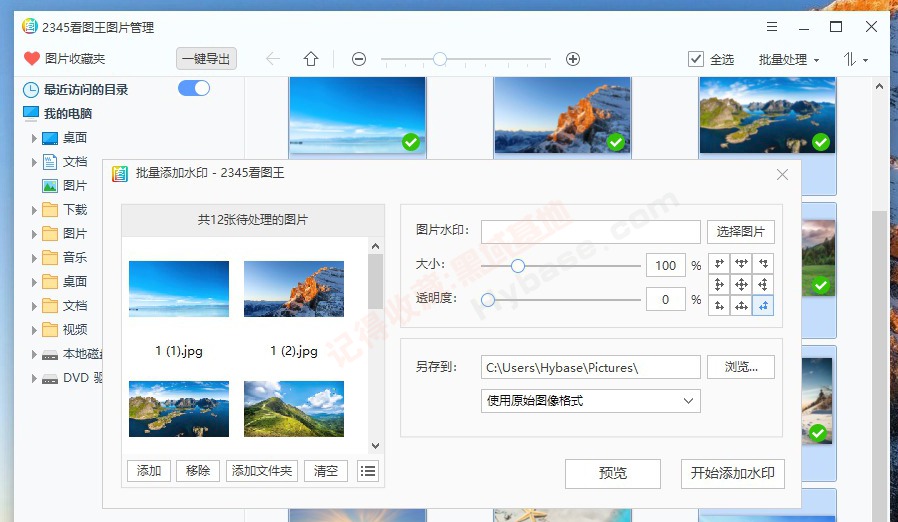The height and width of the screenshot is (522, 898).
Task: Deselect the aerial islands photo's green checkmark
Action: (x=821, y=142)
